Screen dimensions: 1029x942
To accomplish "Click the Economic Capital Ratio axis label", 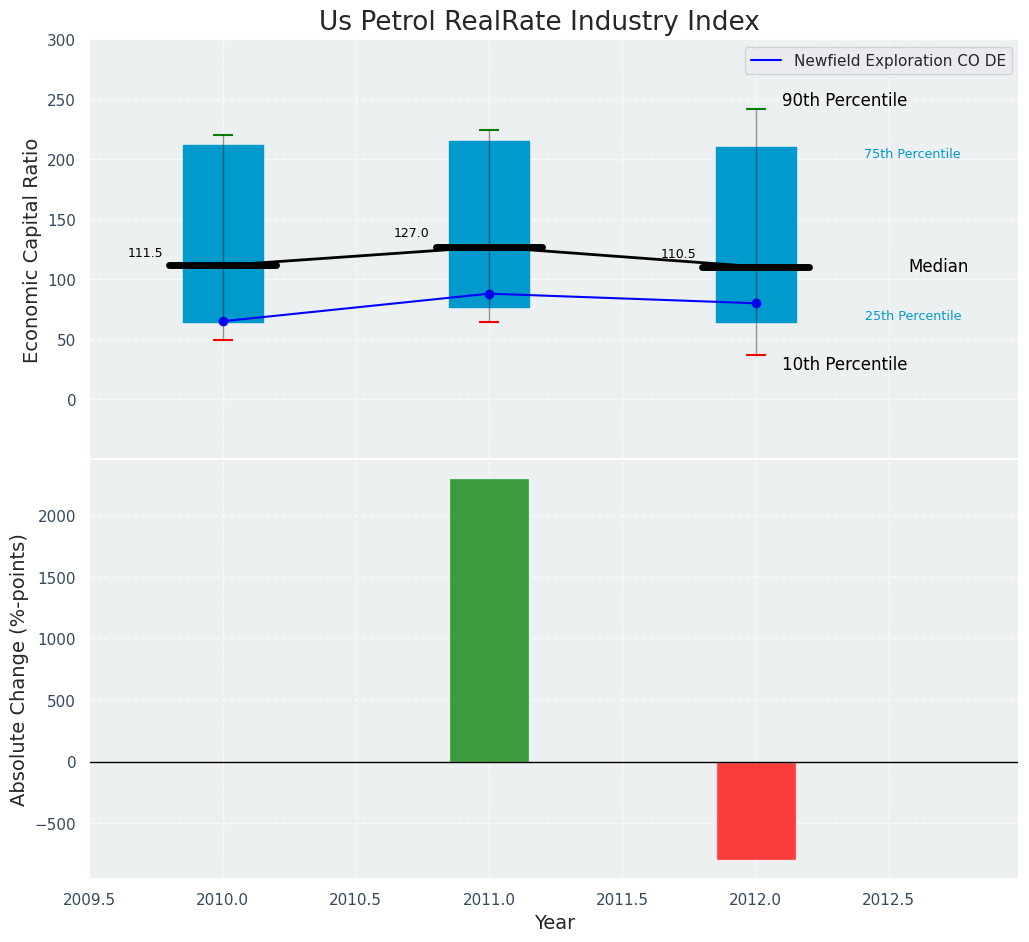I will (x=31, y=250).
